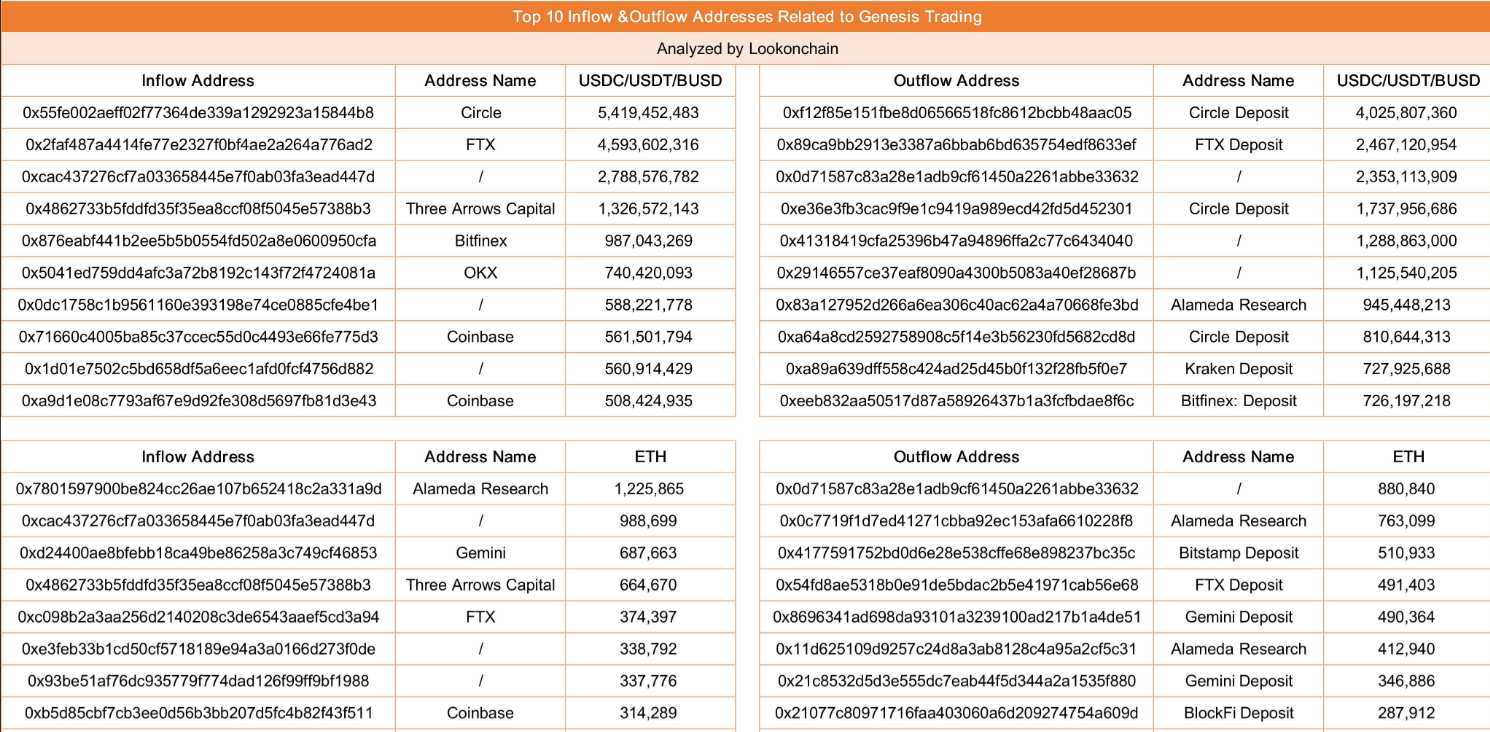Open unnamed inflow address 0x1d01e750
Screen dimensions: 1490x732
point(198,369)
